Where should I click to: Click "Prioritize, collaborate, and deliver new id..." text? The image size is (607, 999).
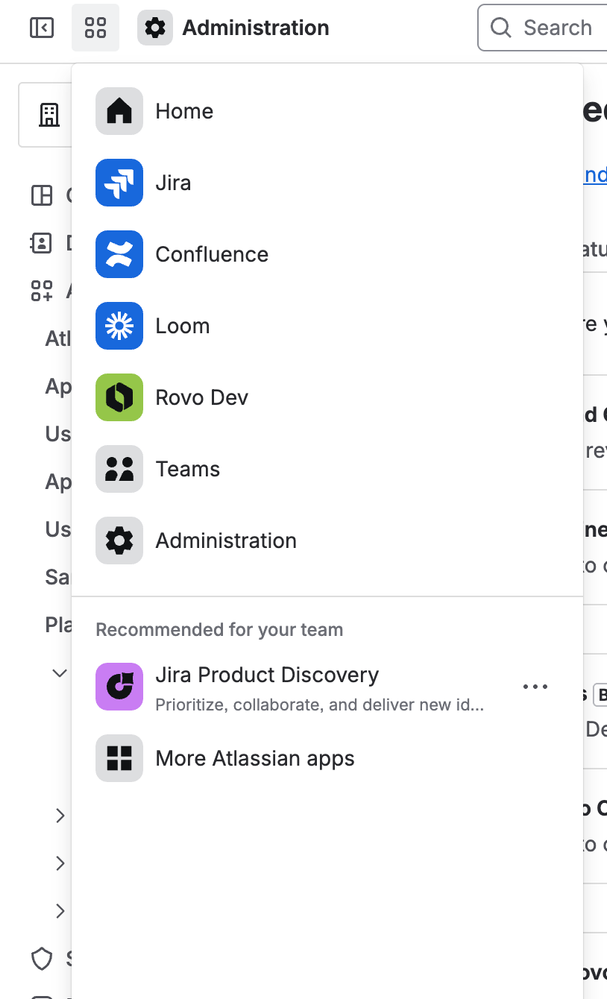pyautogui.click(x=320, y=705)
